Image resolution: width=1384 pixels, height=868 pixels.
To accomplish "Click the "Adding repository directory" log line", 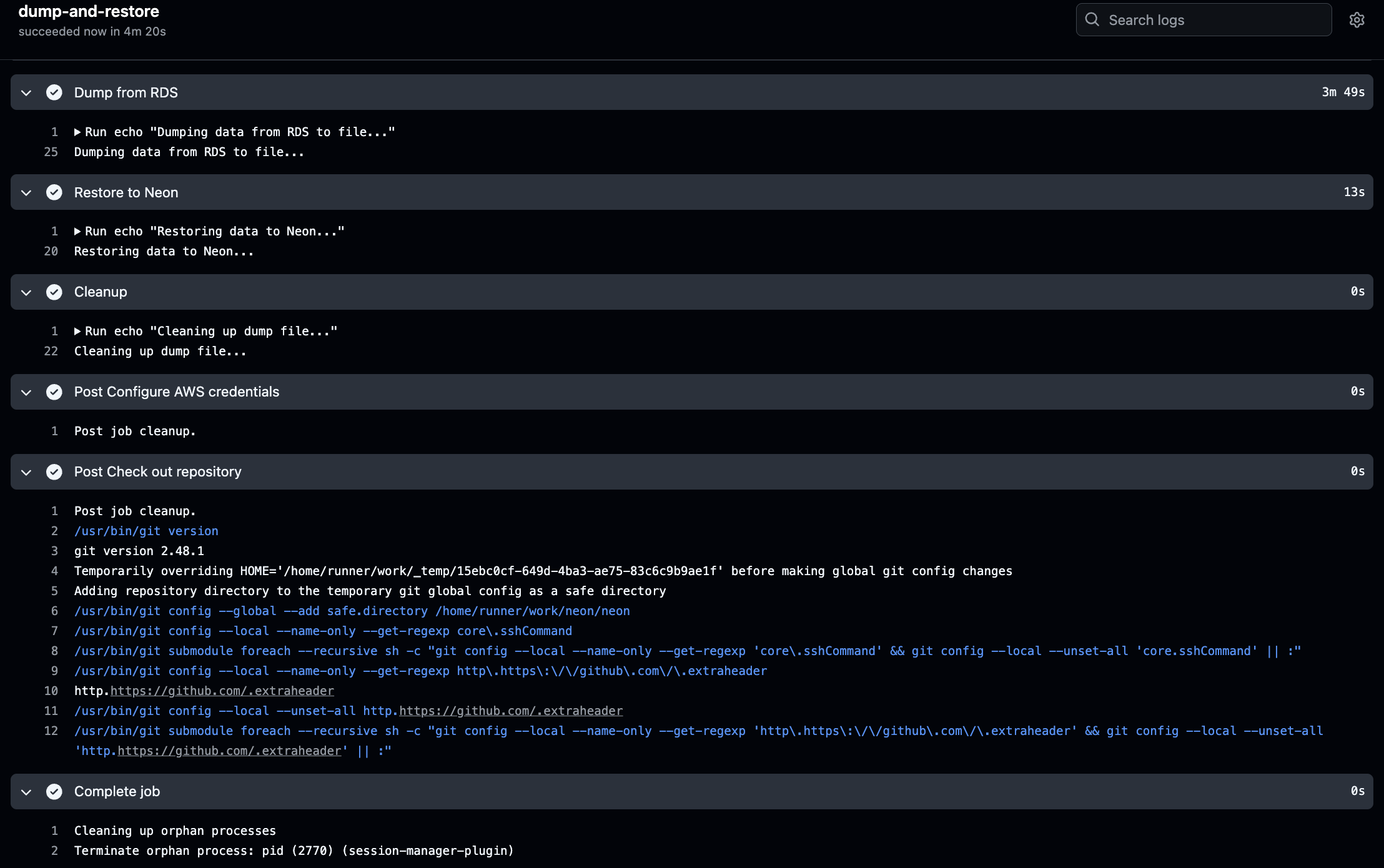I will click(x=370, y=591).
